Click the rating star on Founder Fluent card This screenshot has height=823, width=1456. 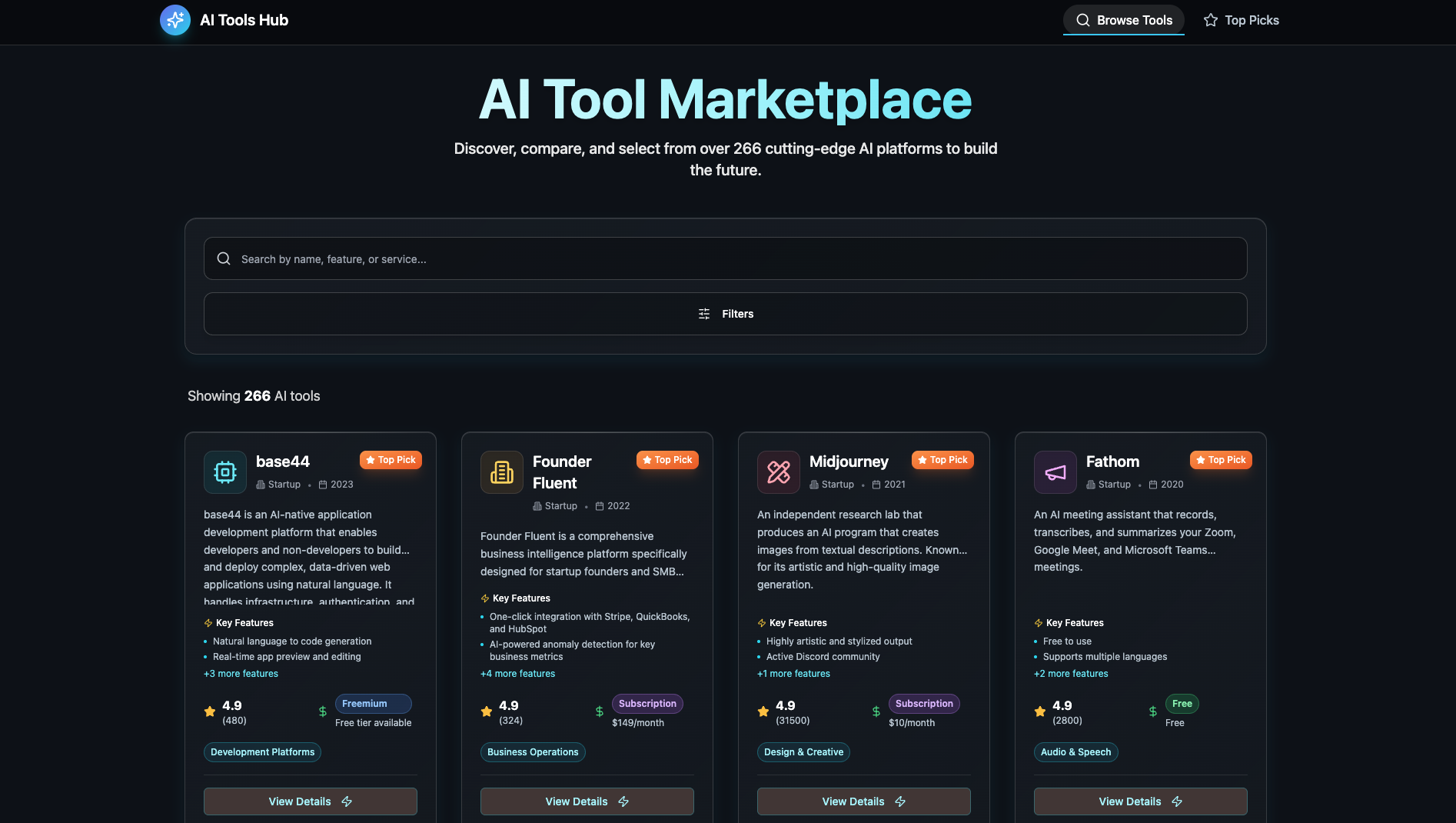coord(487,712)
